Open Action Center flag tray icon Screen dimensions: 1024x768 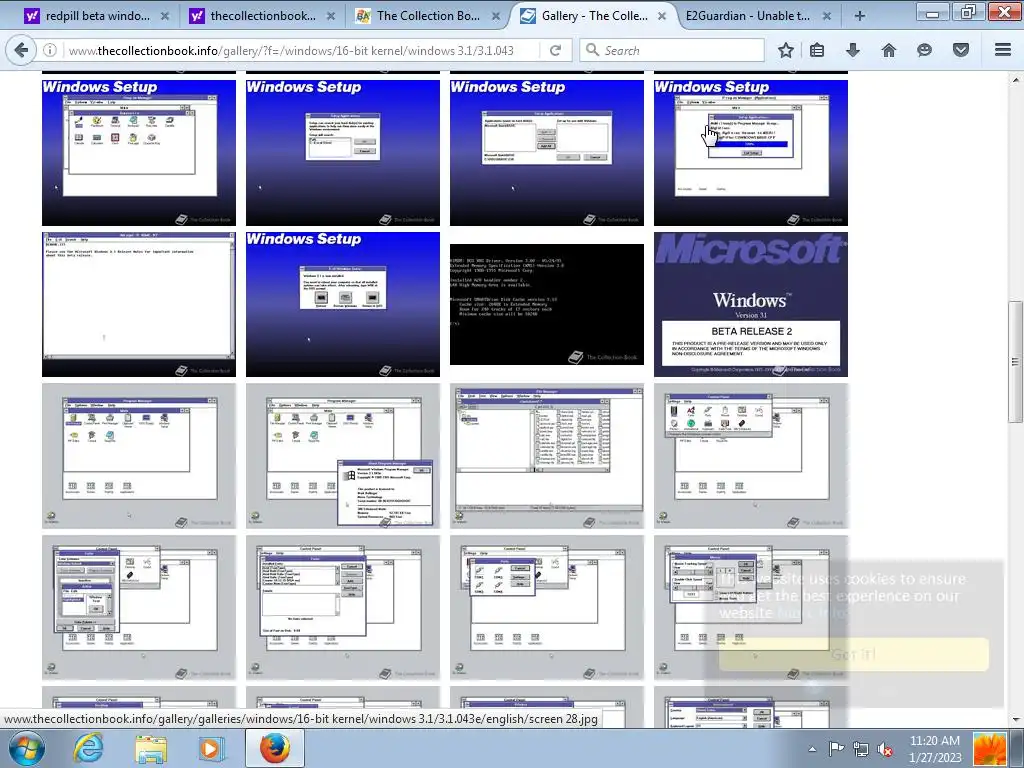click(x=836, y=749)
